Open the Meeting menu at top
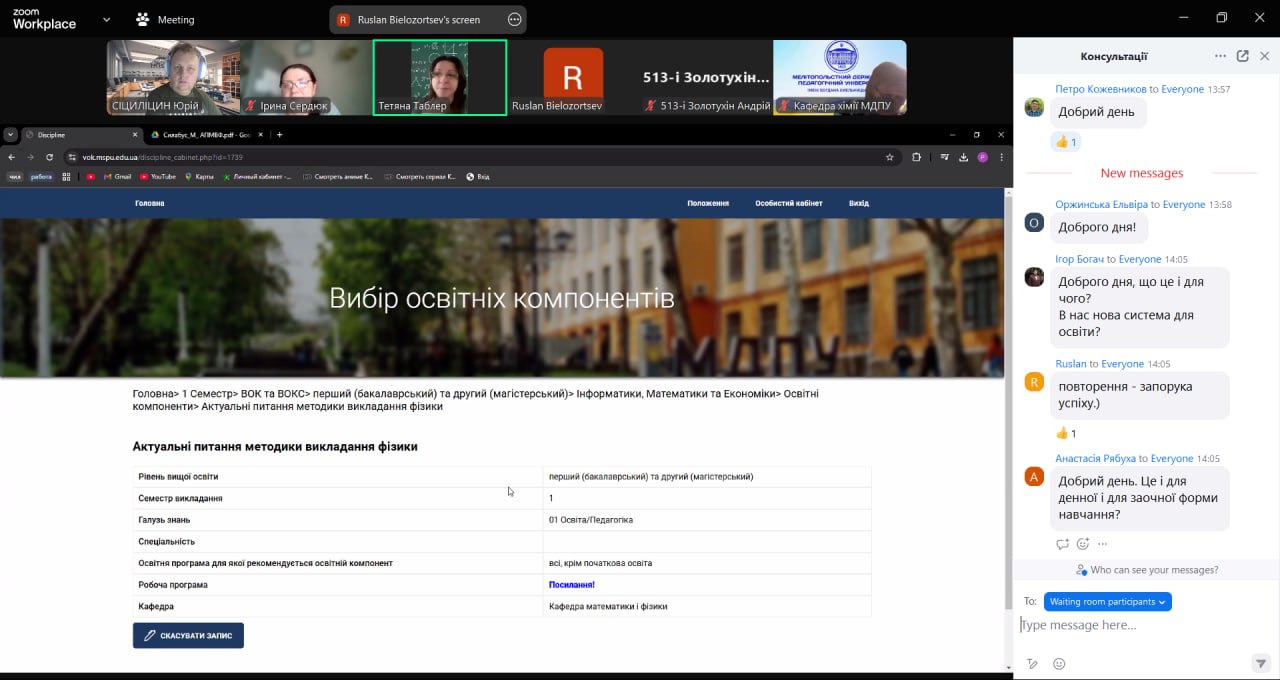 coord(165,19)
